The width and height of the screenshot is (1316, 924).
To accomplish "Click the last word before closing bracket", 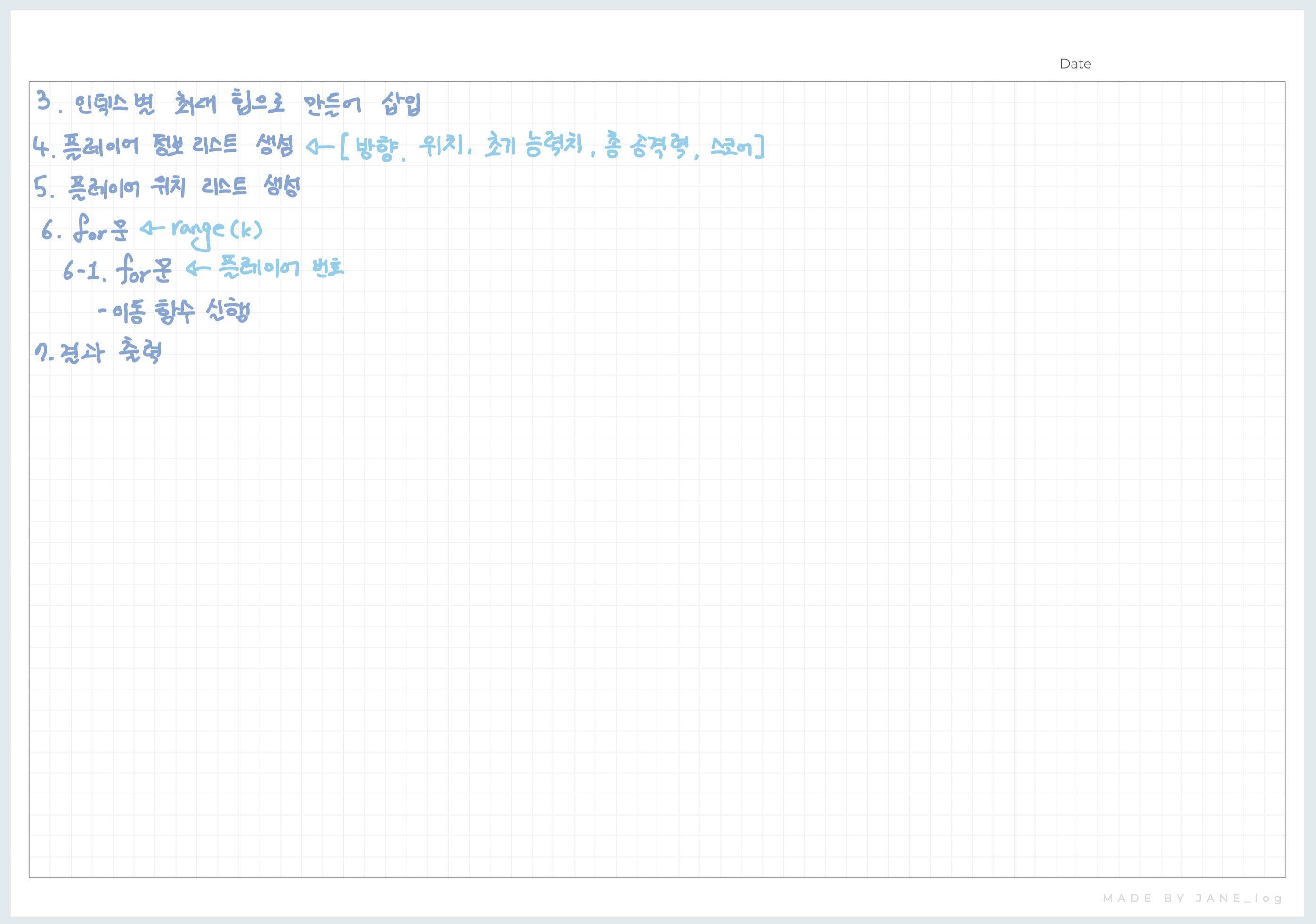I will click(x=731, y=147).
